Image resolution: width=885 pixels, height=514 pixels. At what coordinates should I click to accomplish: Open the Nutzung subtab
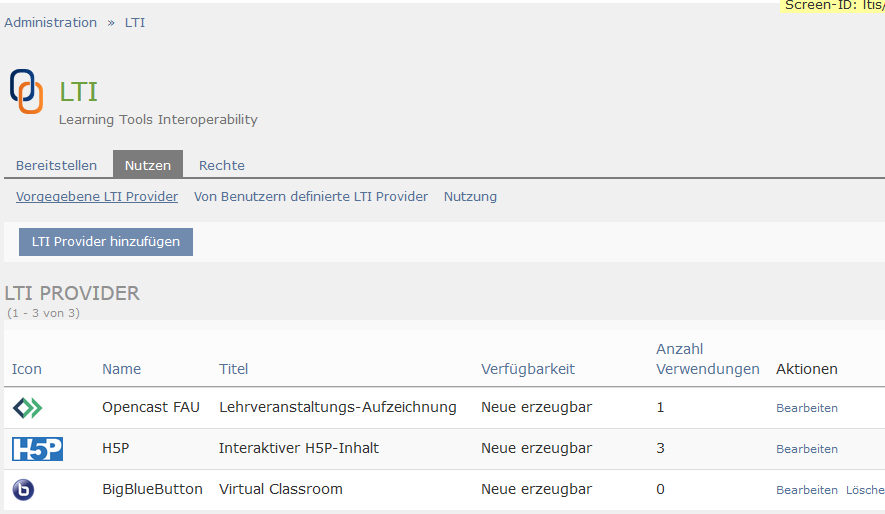tap(470, 197)
